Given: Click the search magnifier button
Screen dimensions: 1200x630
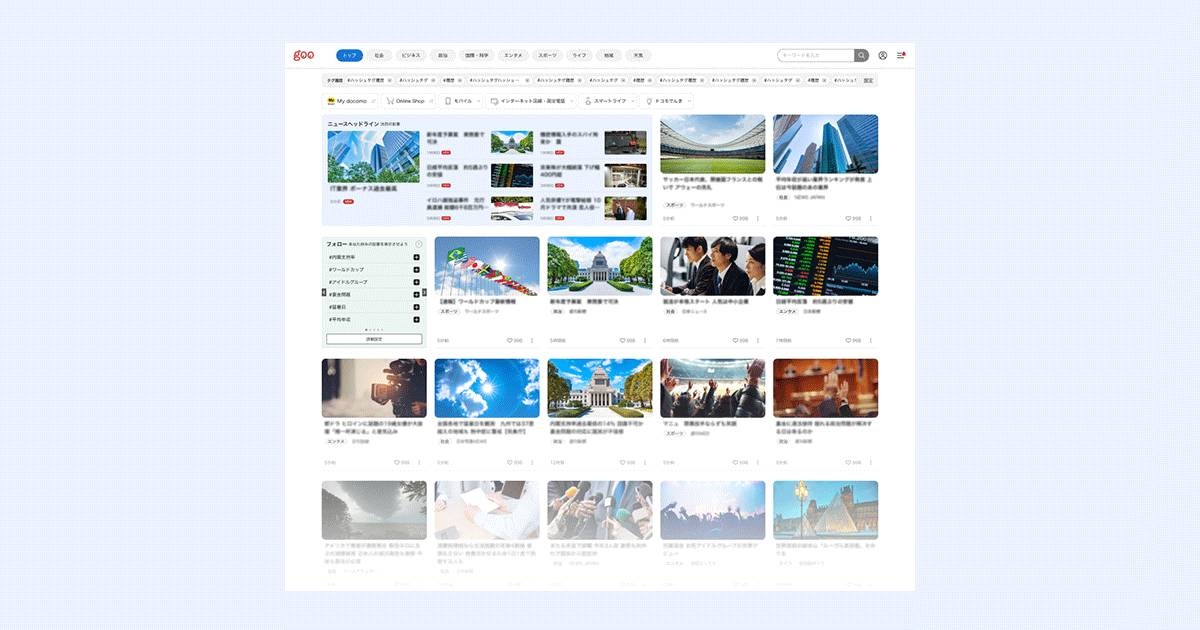Looking at the screenshot, I should [861, 55].
